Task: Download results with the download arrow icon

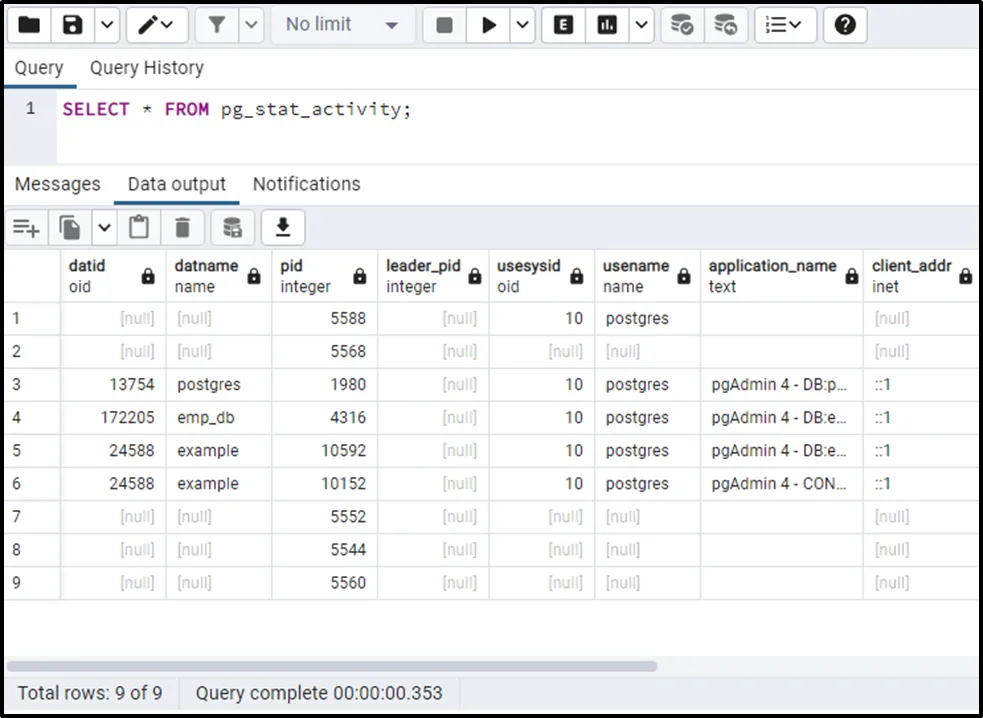Action: (x=283, y=228)
